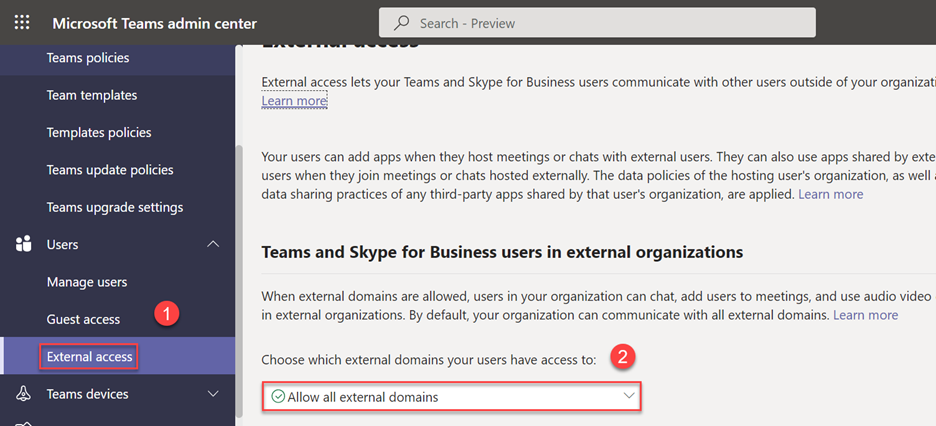Screen dimensions: 936x426
Task: Open Teams update policies
Action: pyautogui.click(x=110, y=170)
